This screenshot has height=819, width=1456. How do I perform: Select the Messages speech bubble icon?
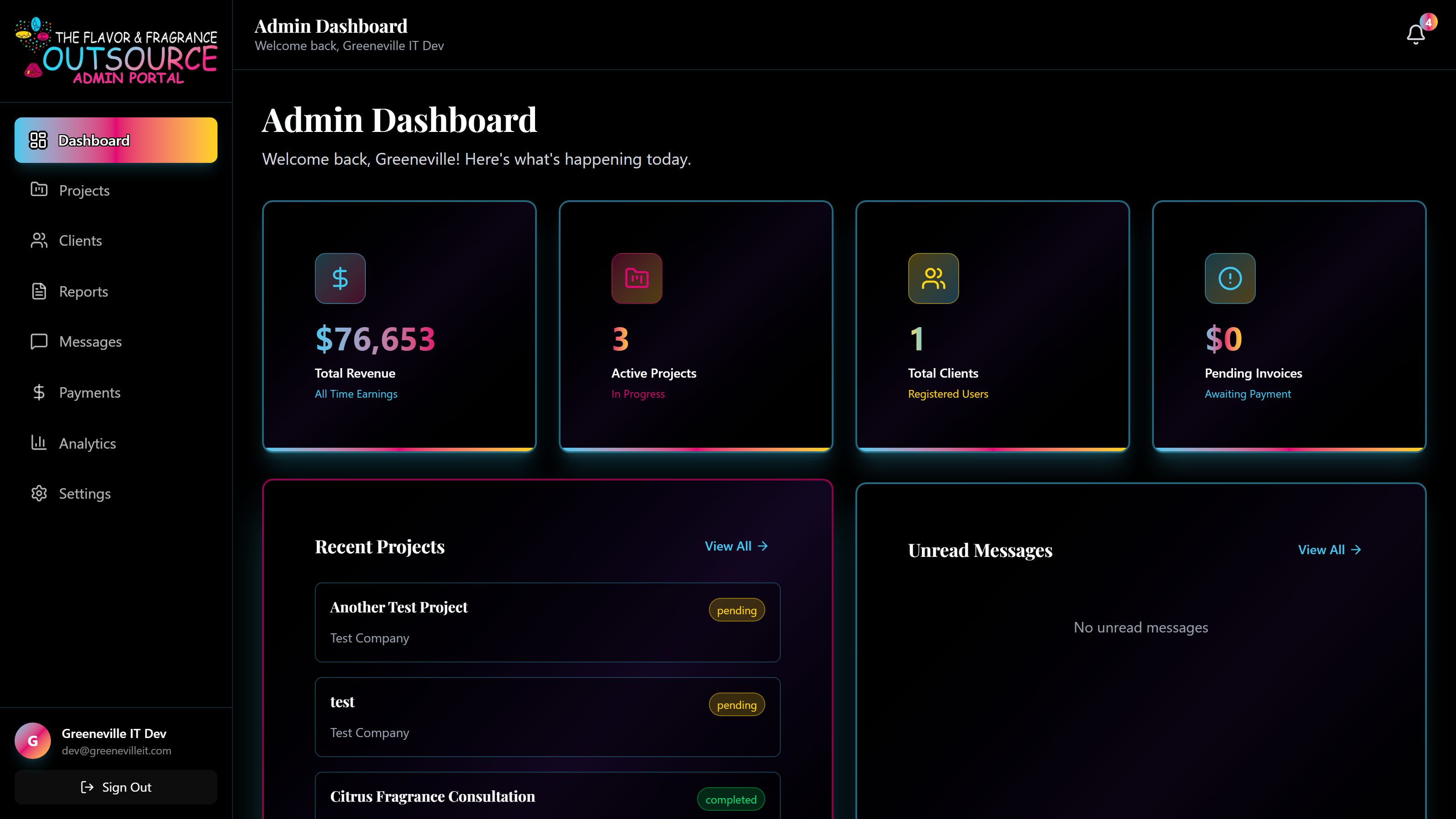[x=38, y=341]
